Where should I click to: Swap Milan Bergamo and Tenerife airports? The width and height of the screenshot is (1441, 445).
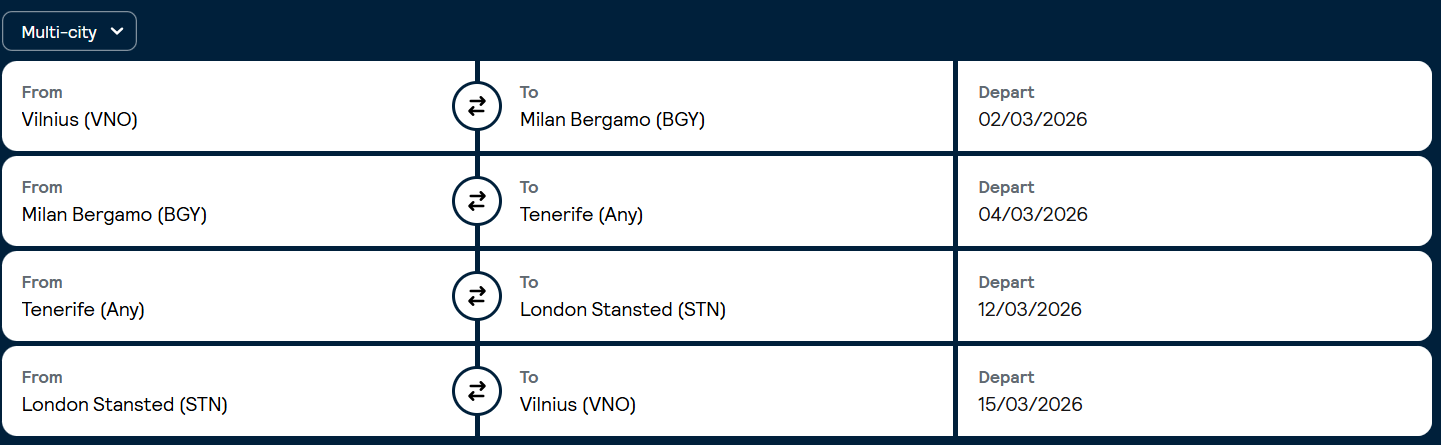(477, 202)
